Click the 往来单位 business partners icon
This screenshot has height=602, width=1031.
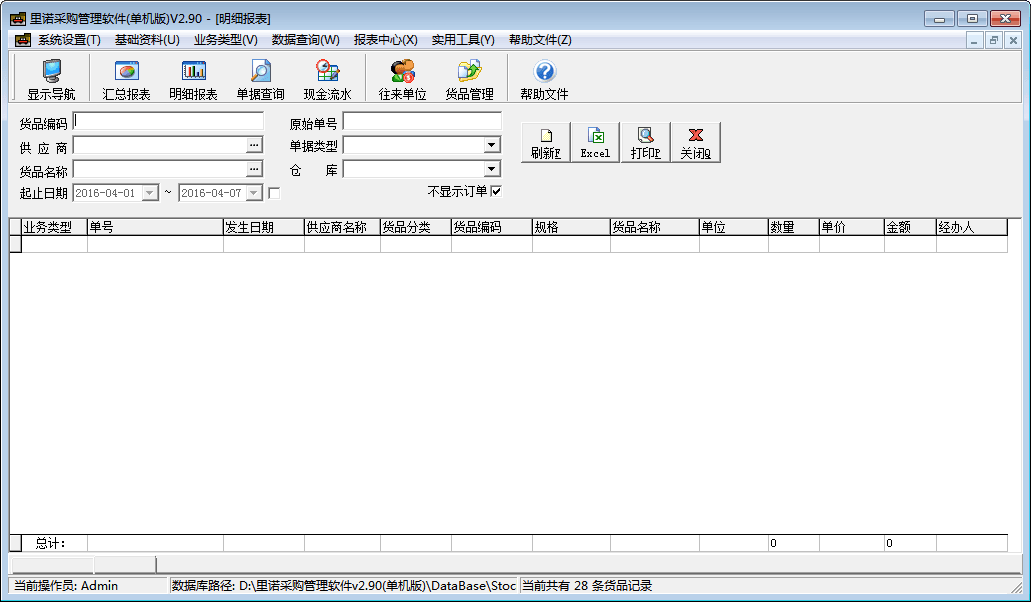[x=402, y=79]
